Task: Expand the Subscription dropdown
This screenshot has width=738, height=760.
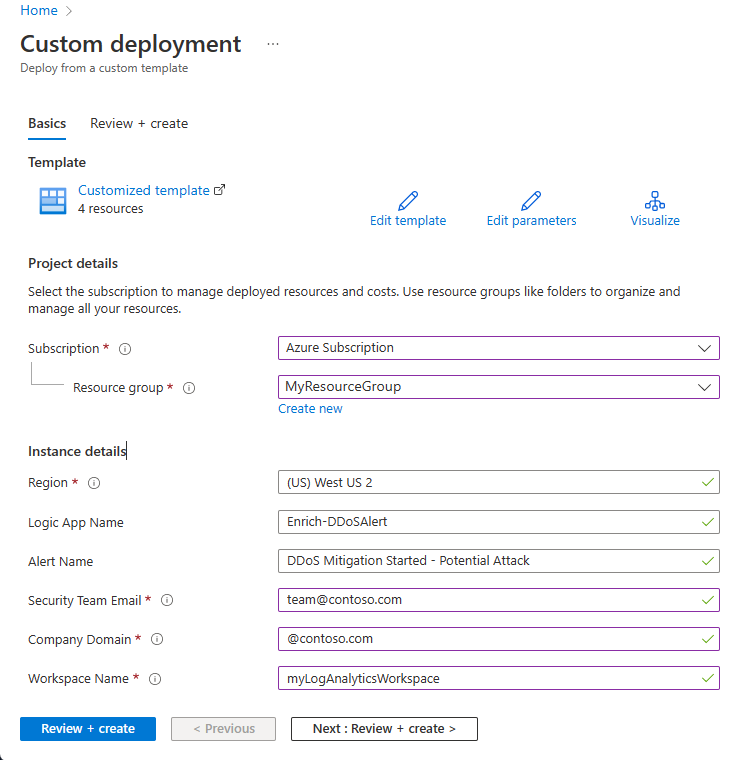Action: [x=498, y=348]
